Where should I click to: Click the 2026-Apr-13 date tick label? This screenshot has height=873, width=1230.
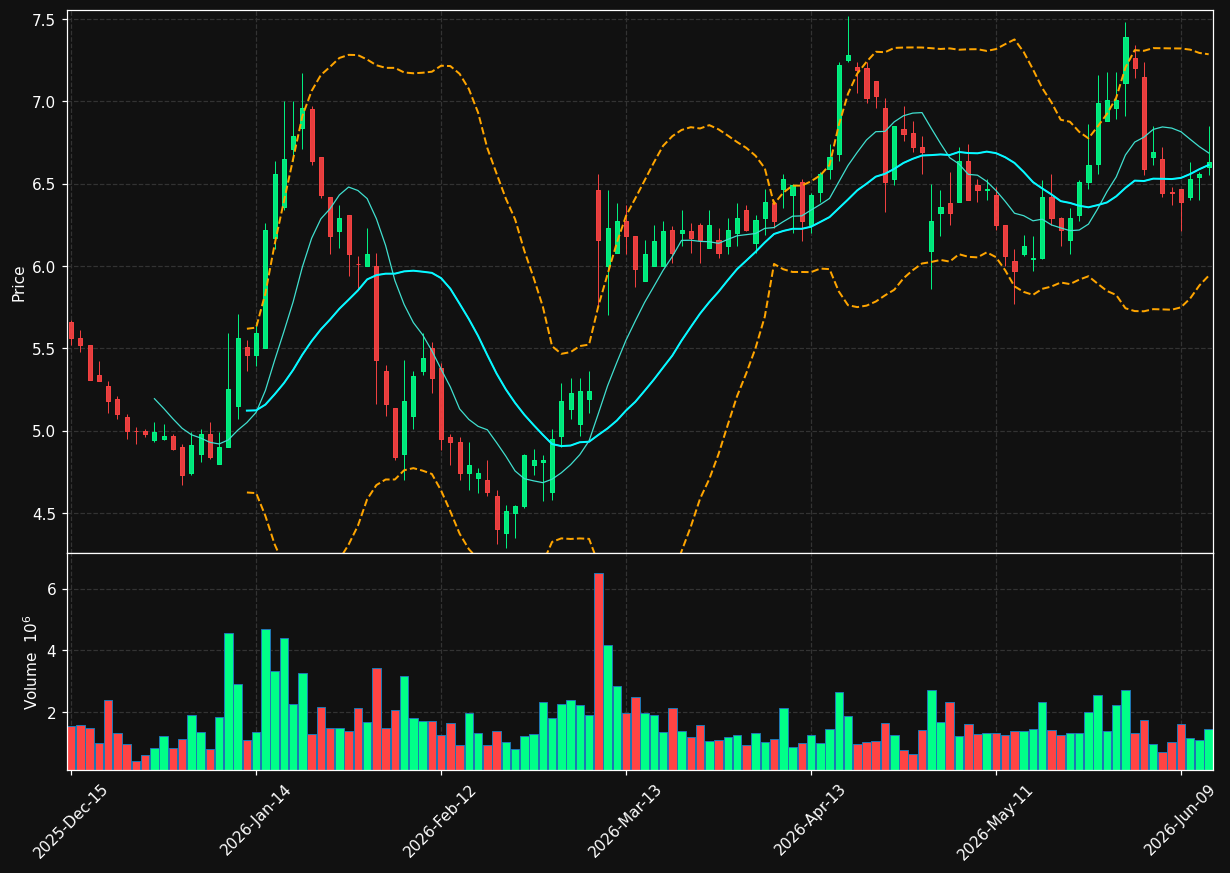coord(810,821)
